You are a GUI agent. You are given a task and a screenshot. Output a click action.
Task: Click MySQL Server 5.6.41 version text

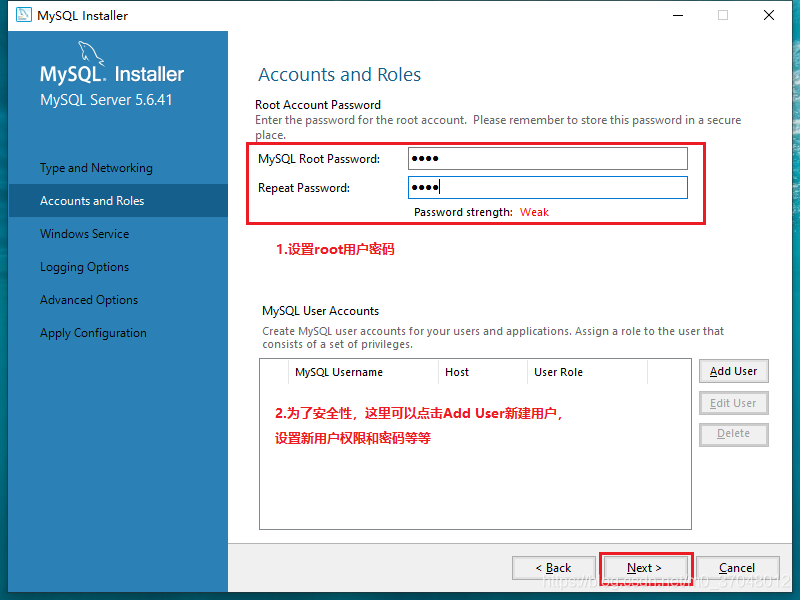click(106, 99)
